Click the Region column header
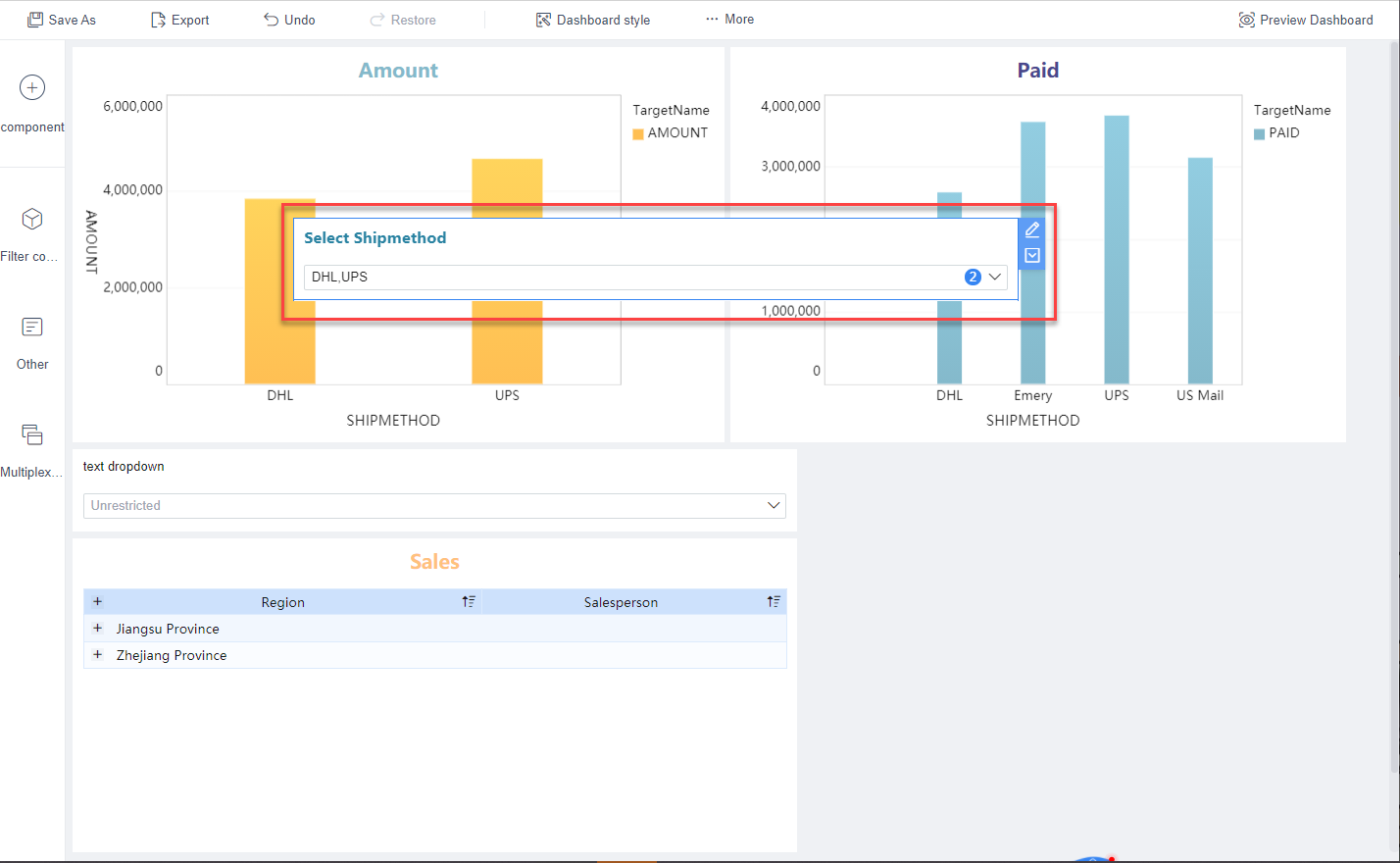Viewport: 1400px width, 863px height. (x=282, y=602)
